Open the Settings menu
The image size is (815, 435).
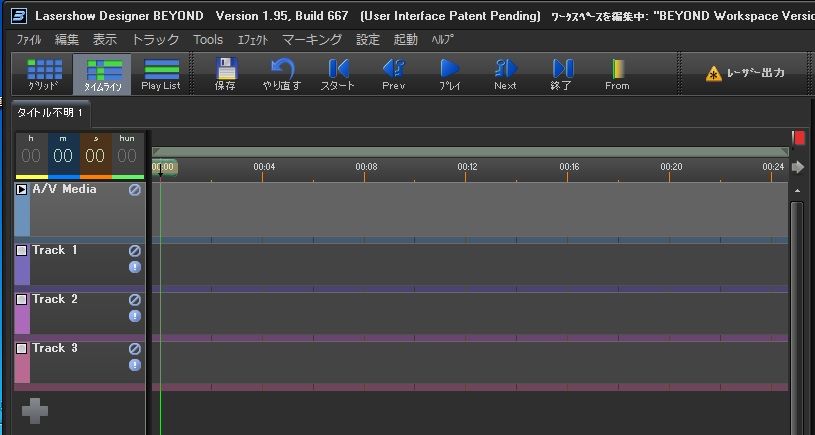(368, 39)
